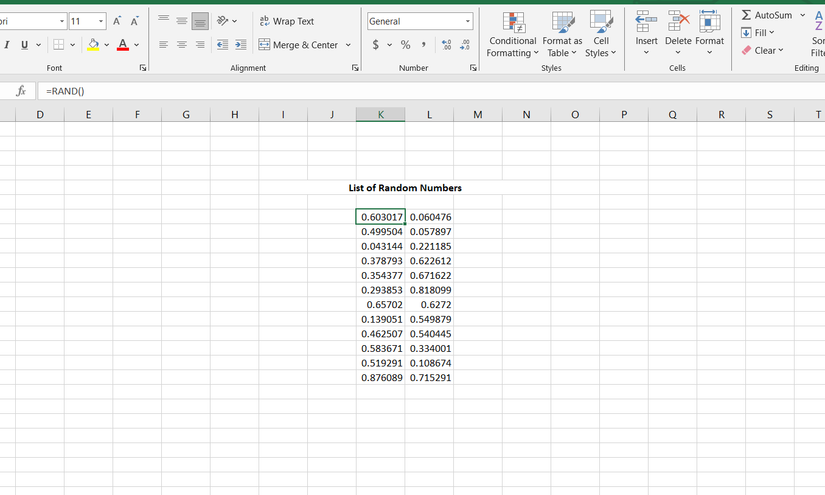
Task: Click the Increase Font Size icon
Action: [x=117, y=21]
